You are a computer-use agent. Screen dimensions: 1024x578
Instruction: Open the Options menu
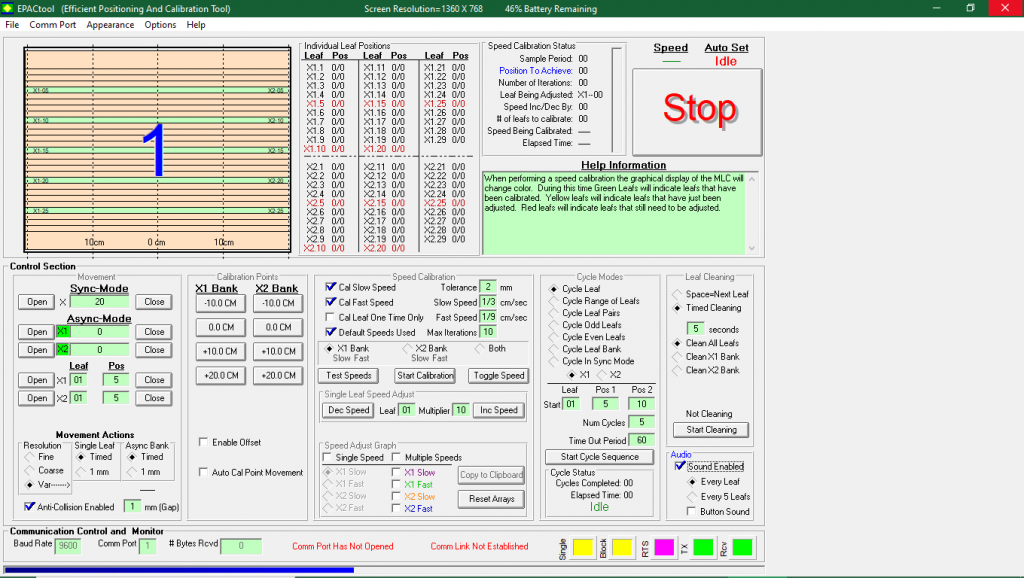coord(160,24)
